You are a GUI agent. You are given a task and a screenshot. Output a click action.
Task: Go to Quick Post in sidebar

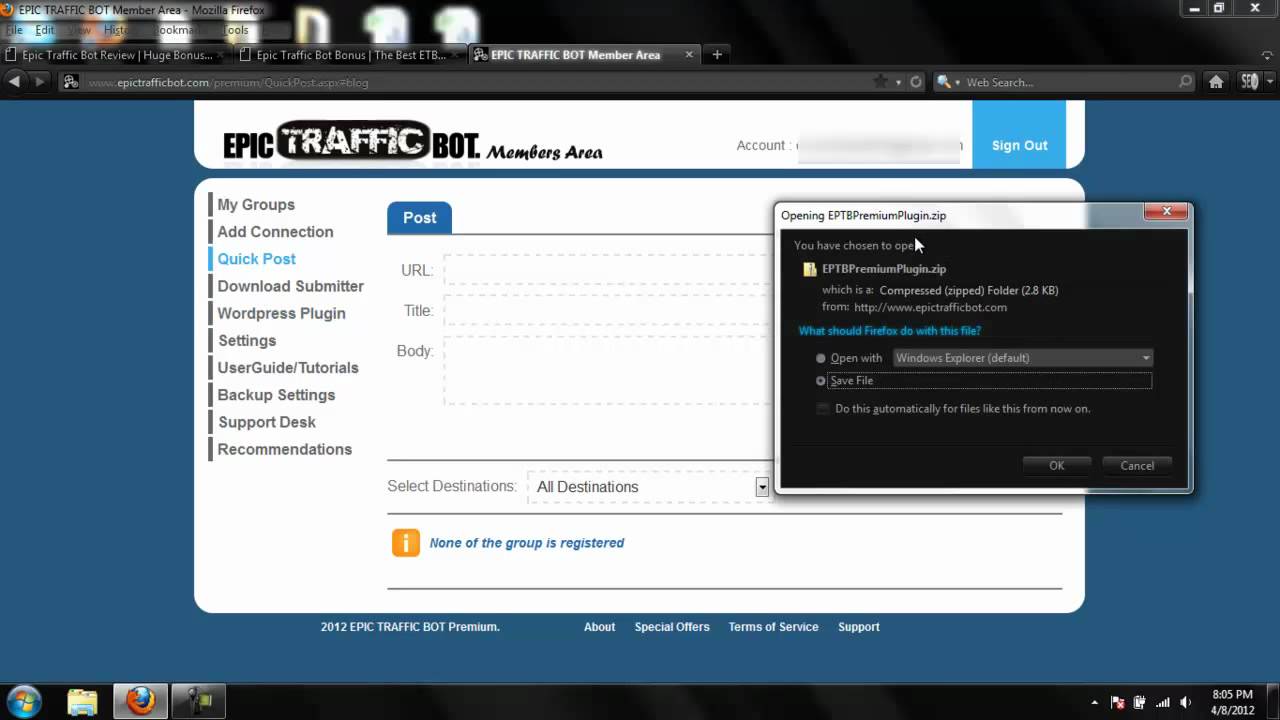pyautogui.click(x=256, y=259)
